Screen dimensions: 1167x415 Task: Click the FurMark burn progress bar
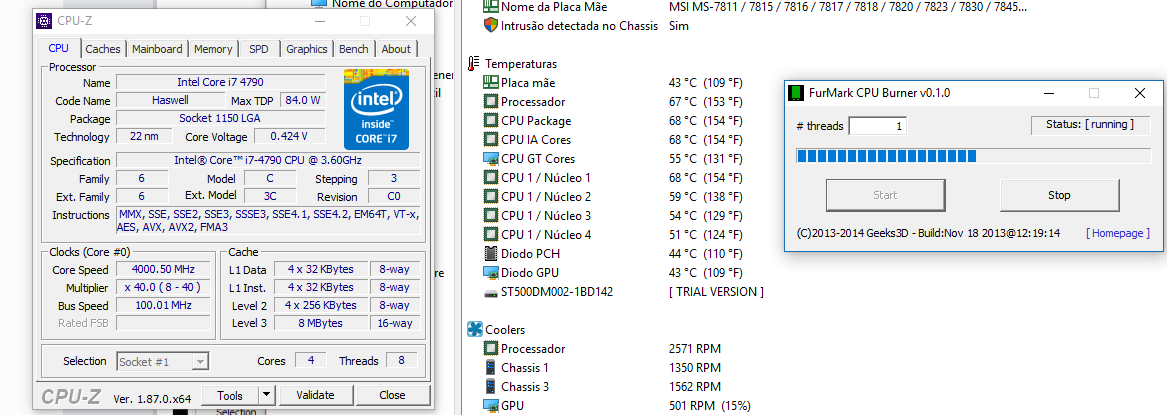[x=974, y=155]
